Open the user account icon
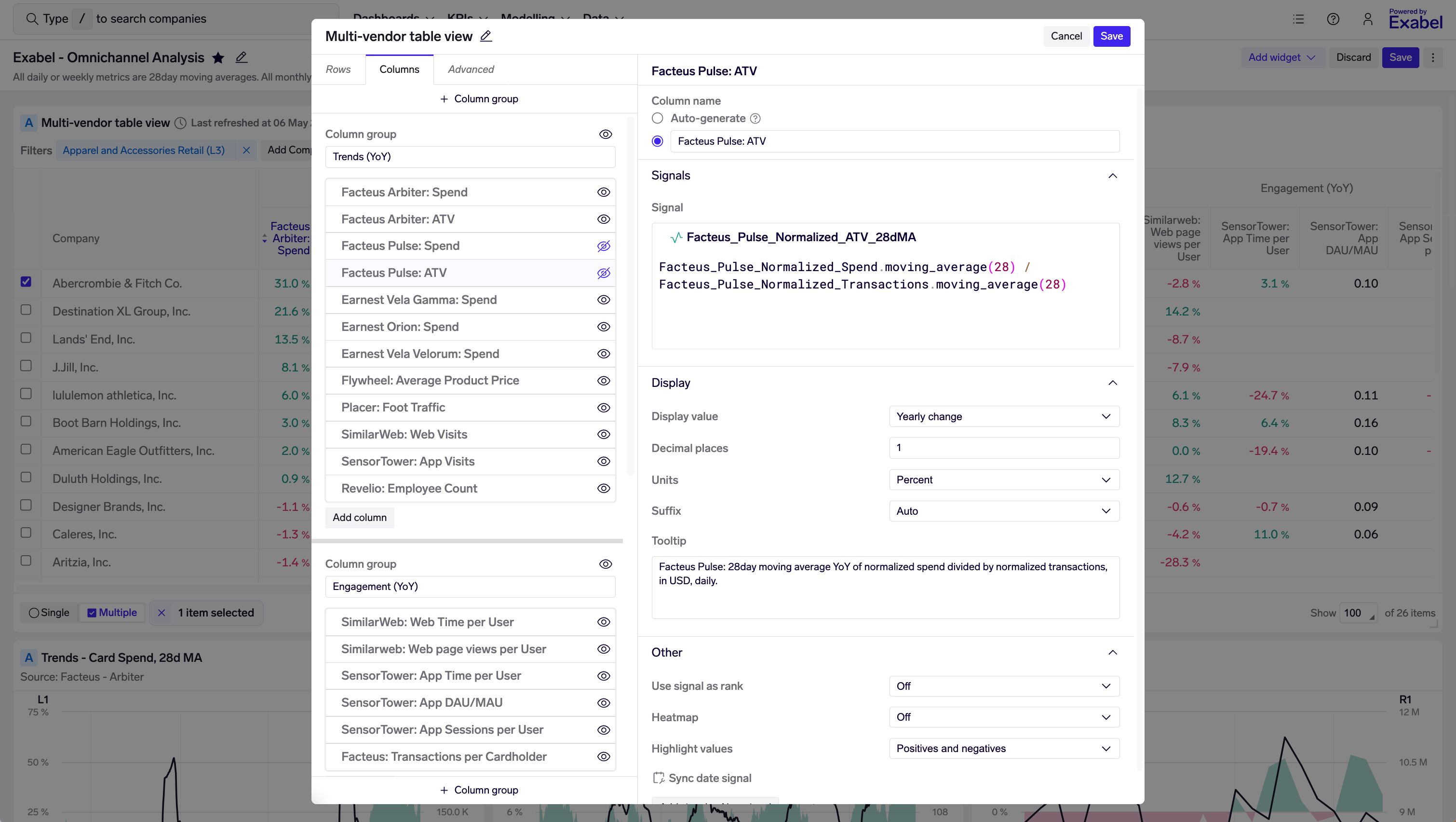This screenshot has width=1456, height=822. pyautogui.click(x=1367, y=19)
